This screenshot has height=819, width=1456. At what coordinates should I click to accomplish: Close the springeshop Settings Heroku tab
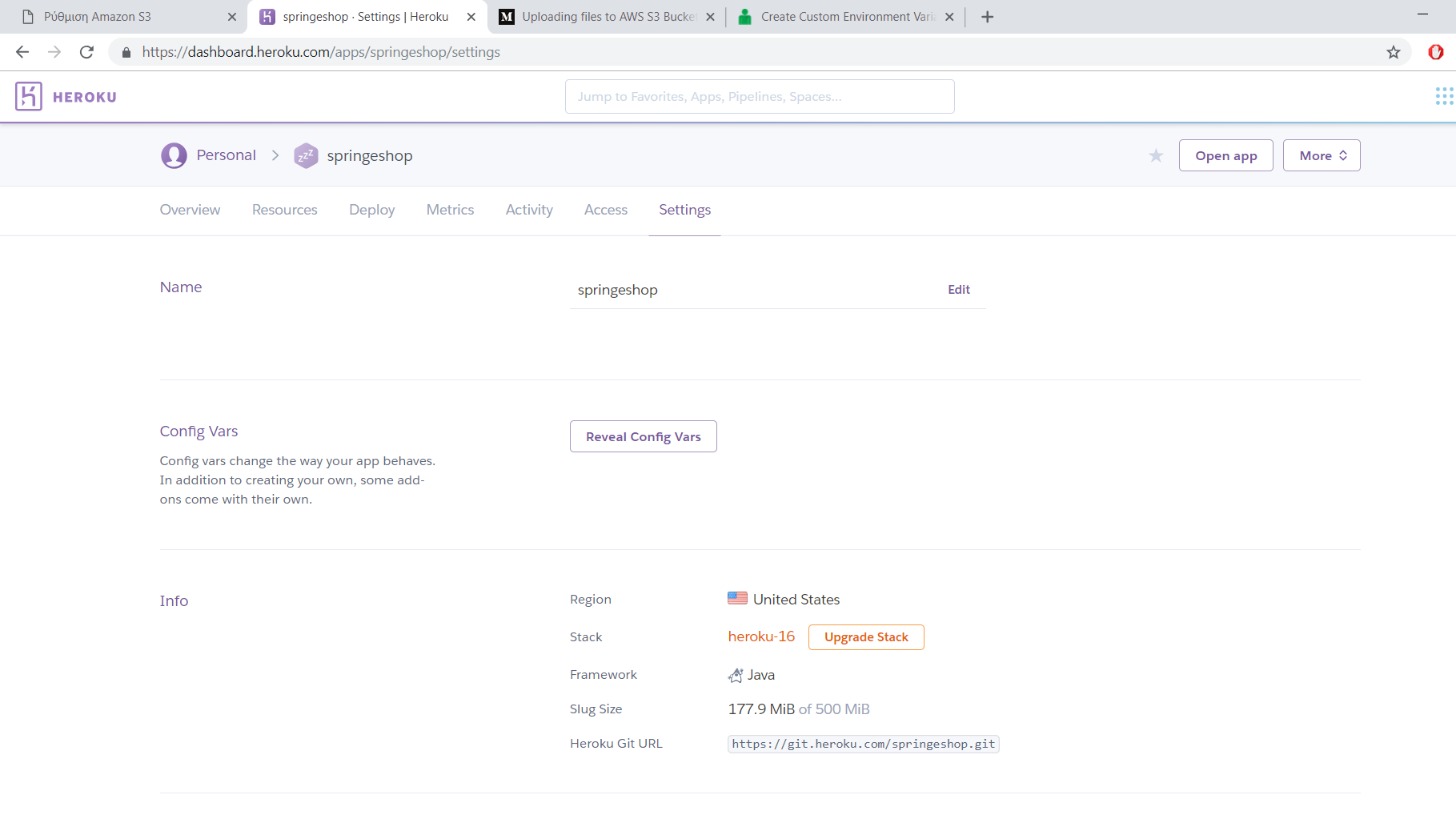tap(471, 17)
